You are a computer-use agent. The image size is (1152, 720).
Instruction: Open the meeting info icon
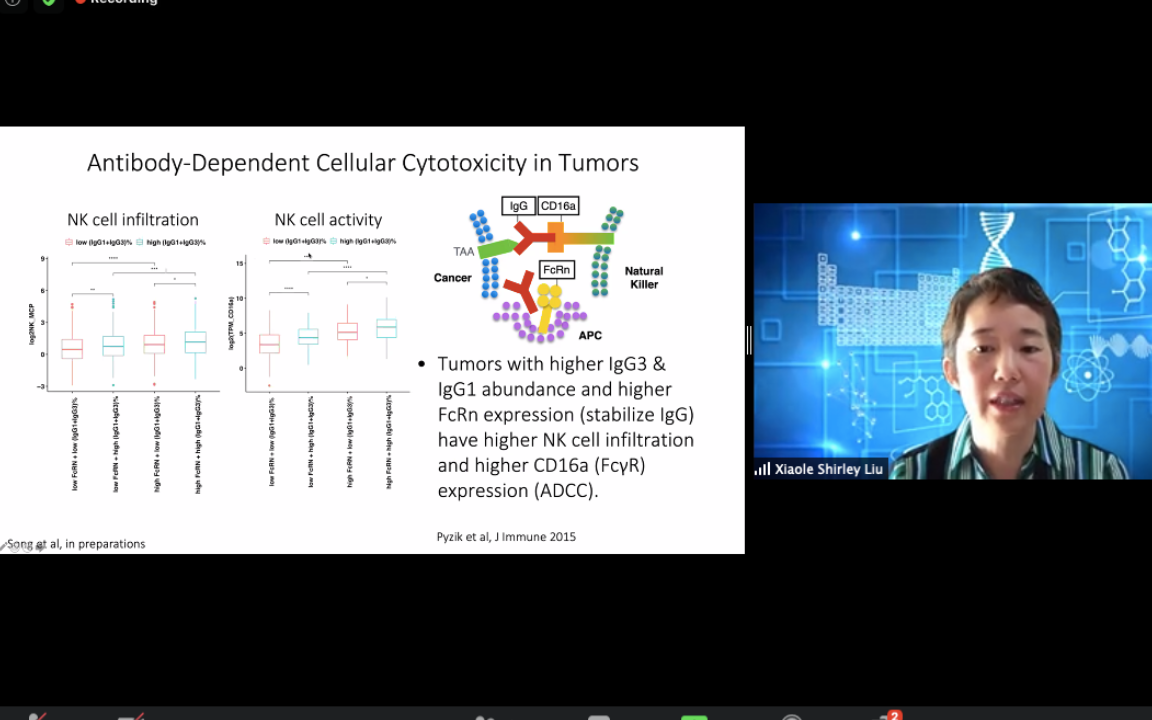pyautogui.click(x=12, y=3)
